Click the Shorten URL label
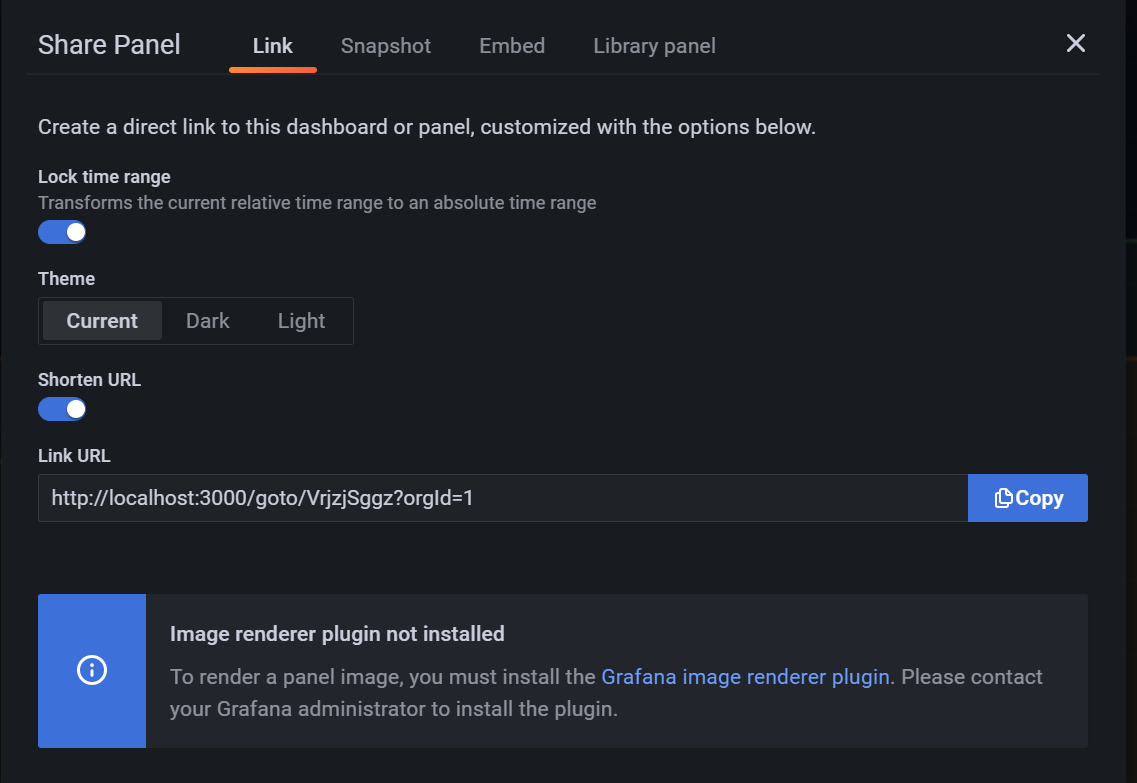 pyautogui.click(x=89, y=380)
